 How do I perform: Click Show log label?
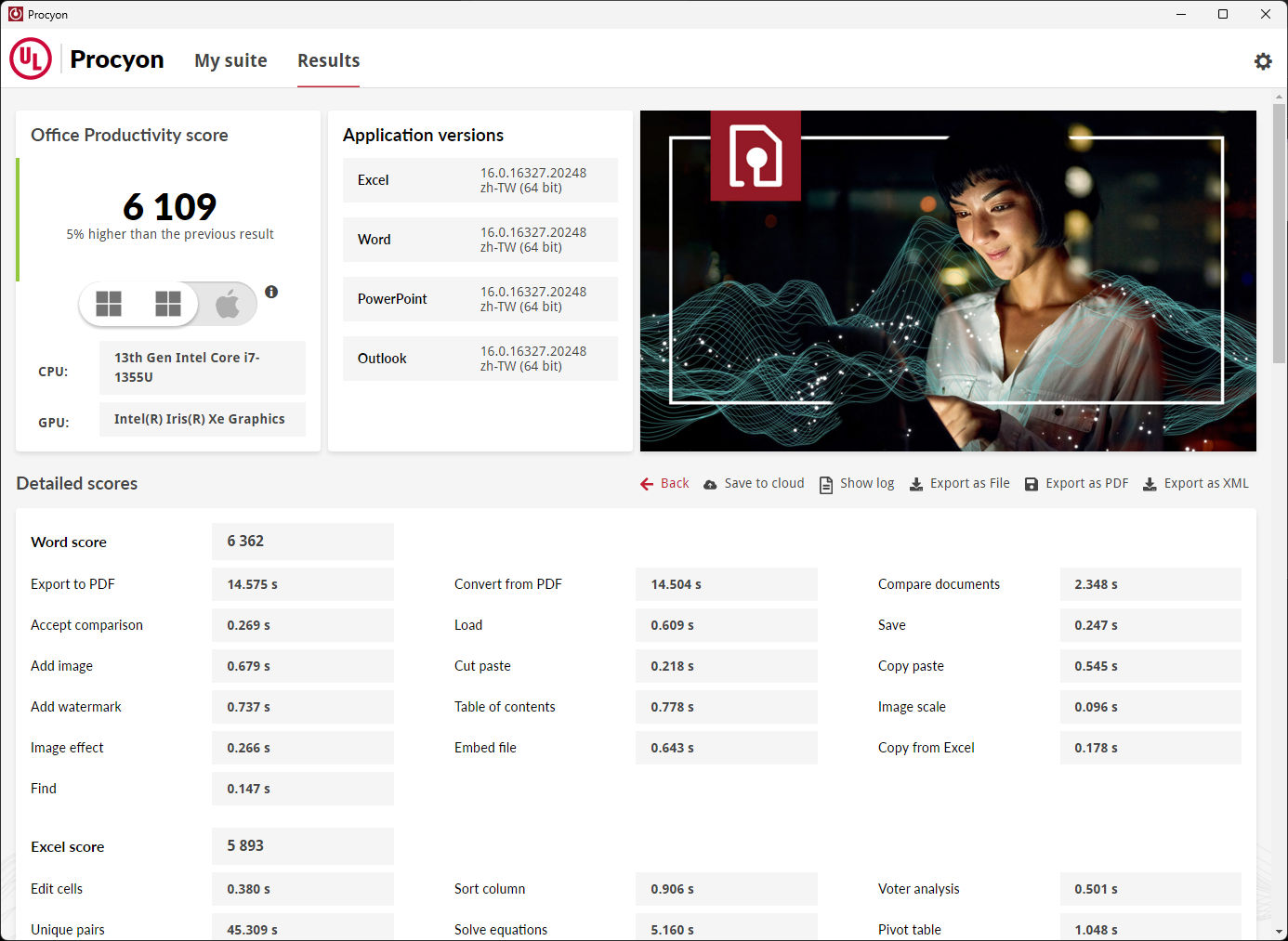pyautogui.click(x=867, y=483)
